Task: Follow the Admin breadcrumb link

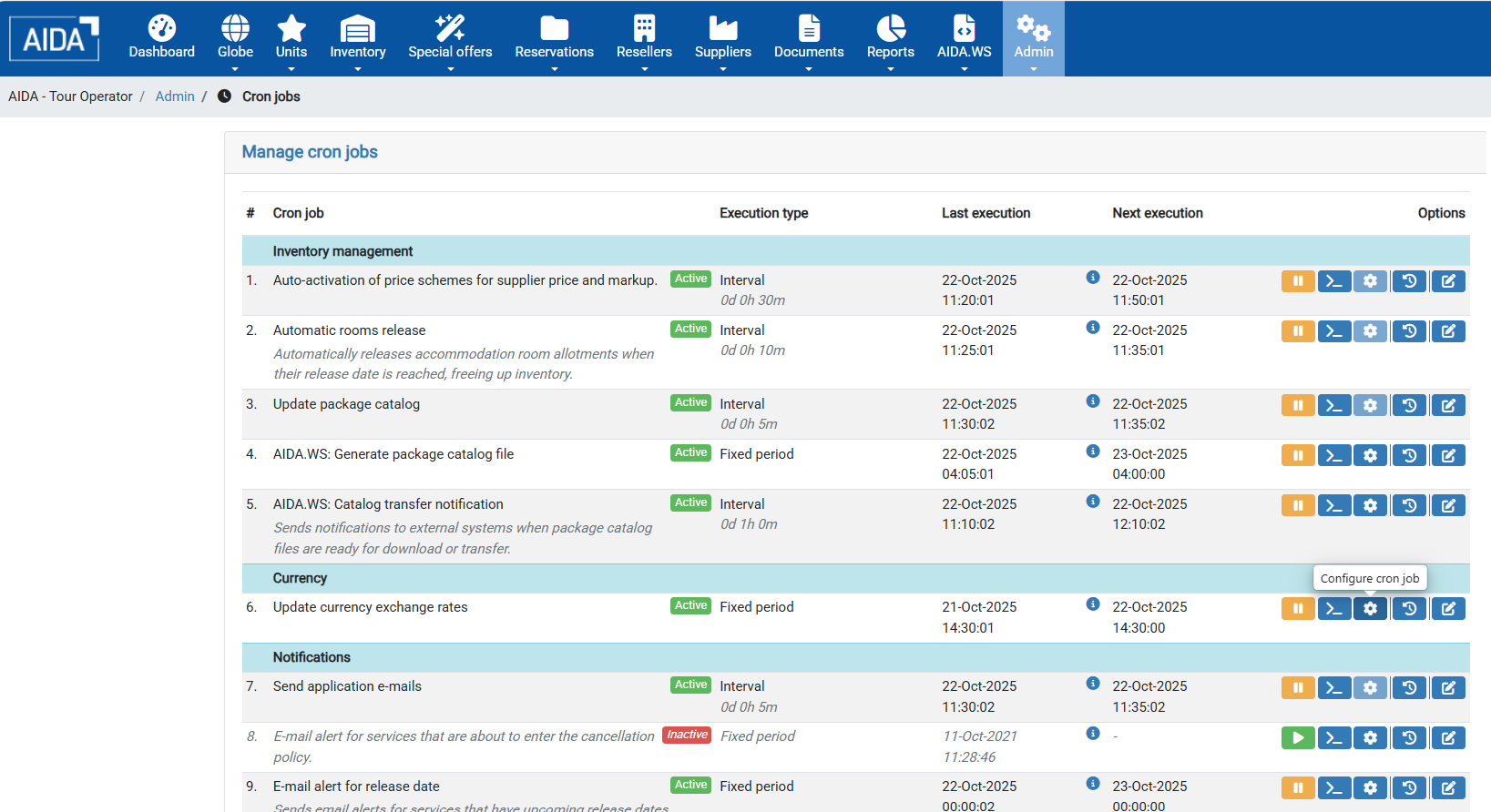Action: tap(175, 96)
